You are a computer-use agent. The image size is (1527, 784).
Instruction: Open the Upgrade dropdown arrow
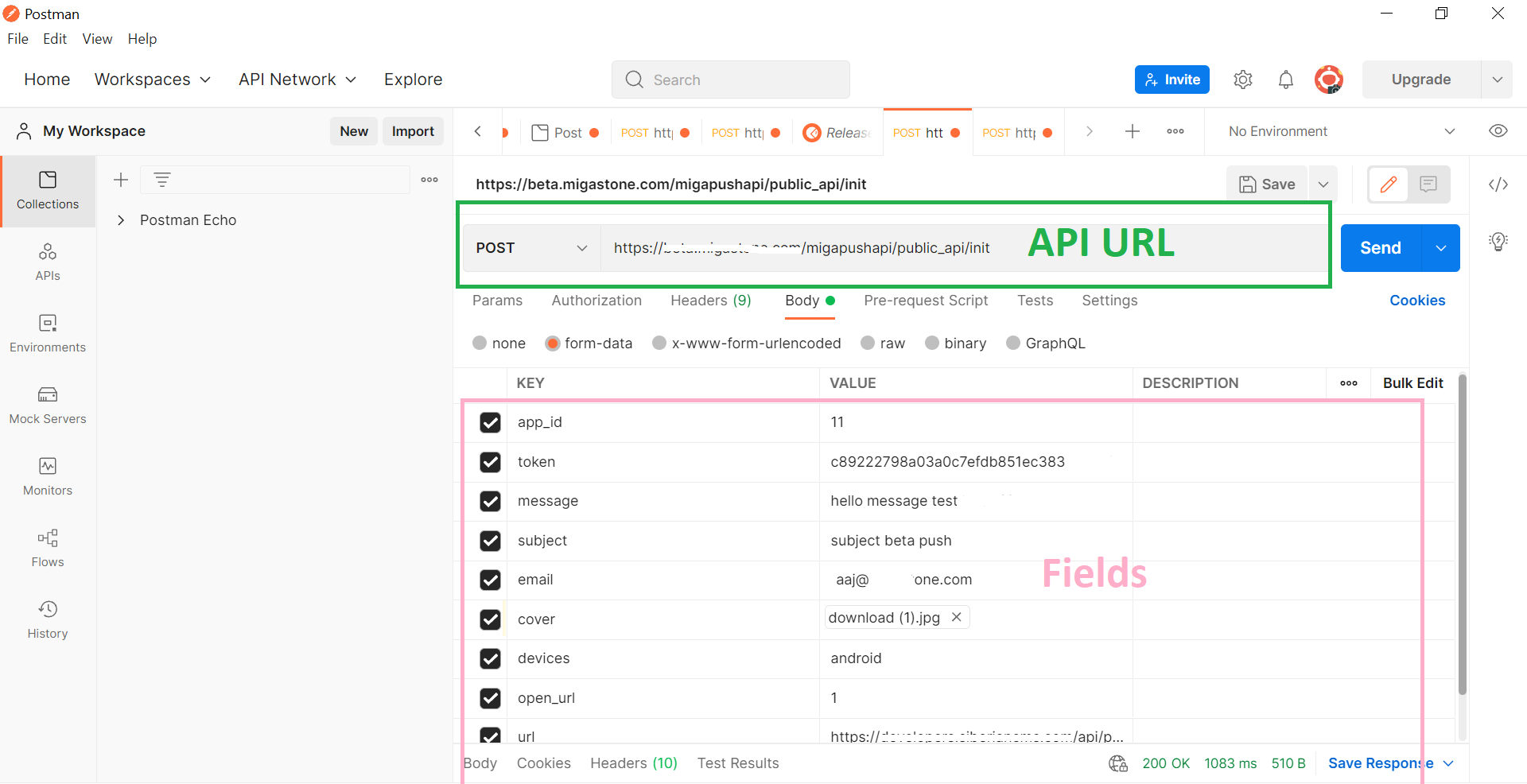pyautogui.click(x=1497, y=80)
